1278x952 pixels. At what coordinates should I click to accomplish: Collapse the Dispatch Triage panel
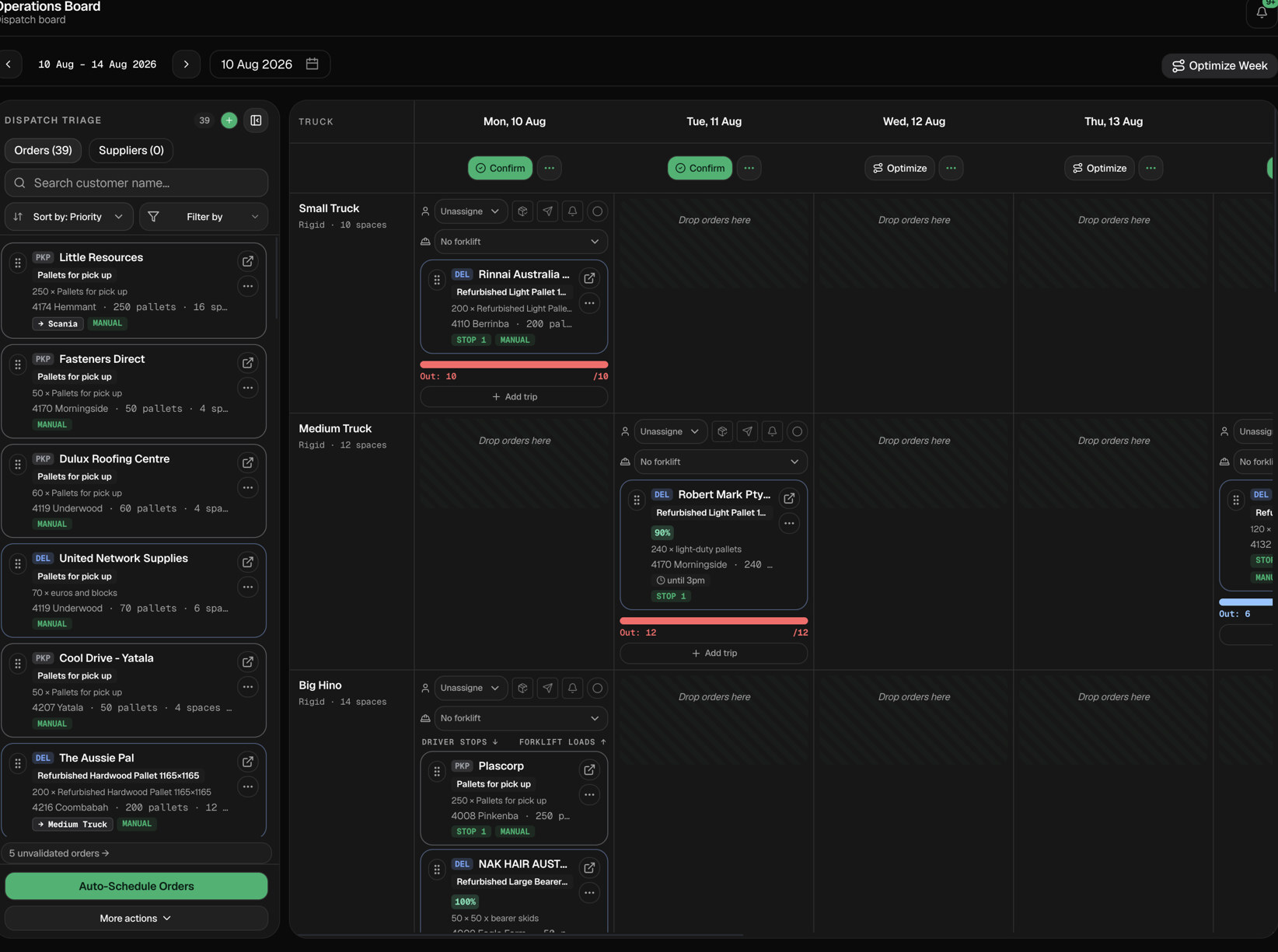(x=256, y=120)
